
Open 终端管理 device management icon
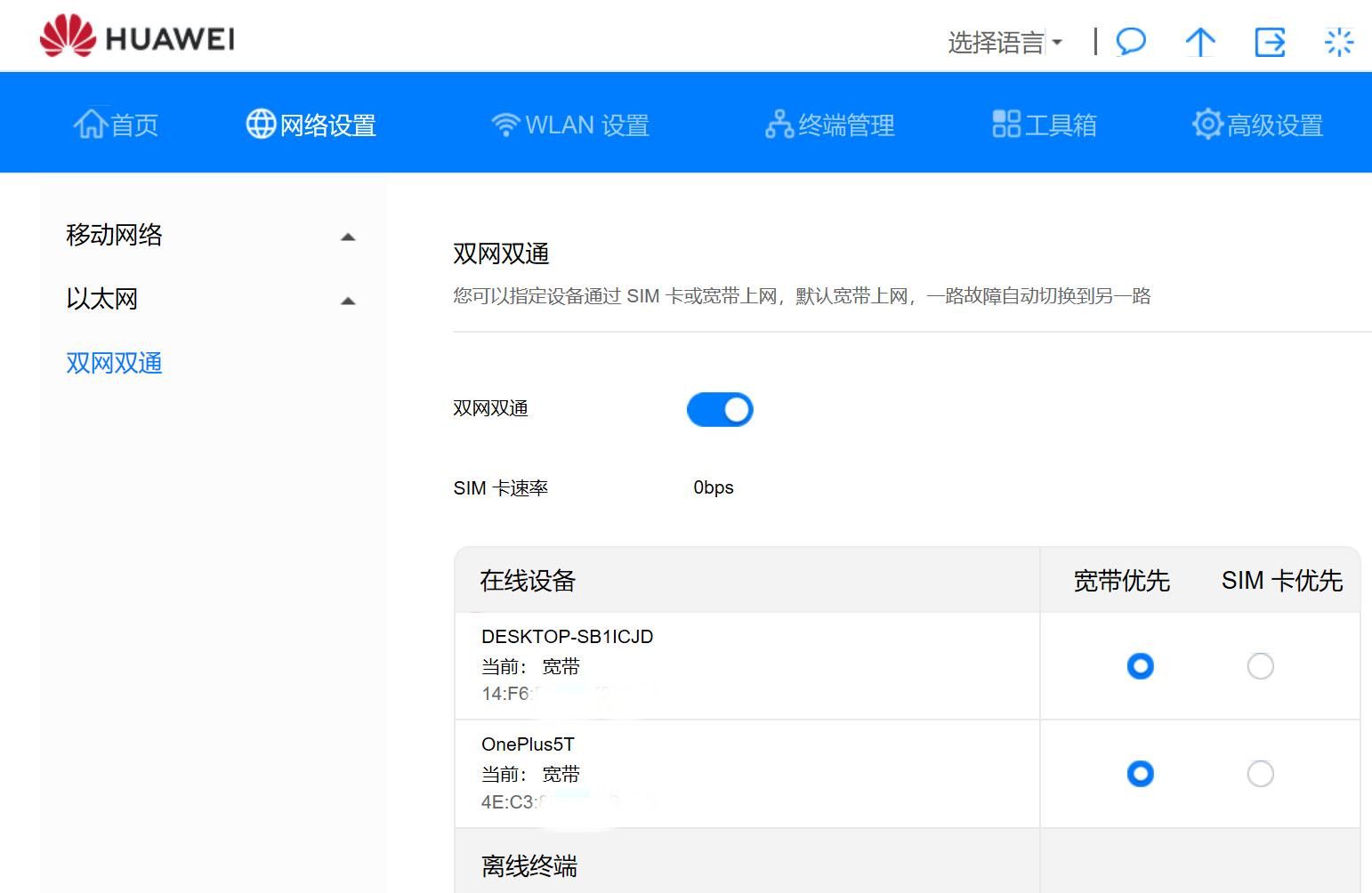(779, 125)
